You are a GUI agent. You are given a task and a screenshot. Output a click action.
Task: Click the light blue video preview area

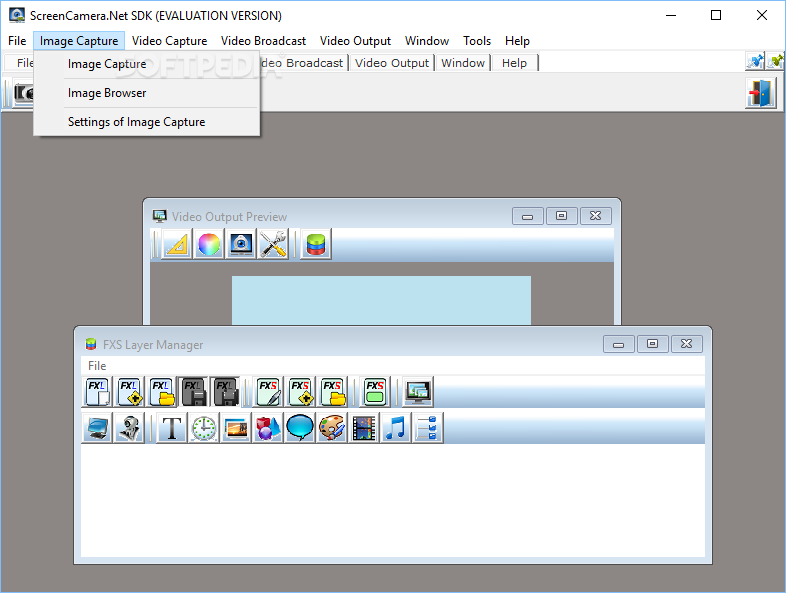381,300
